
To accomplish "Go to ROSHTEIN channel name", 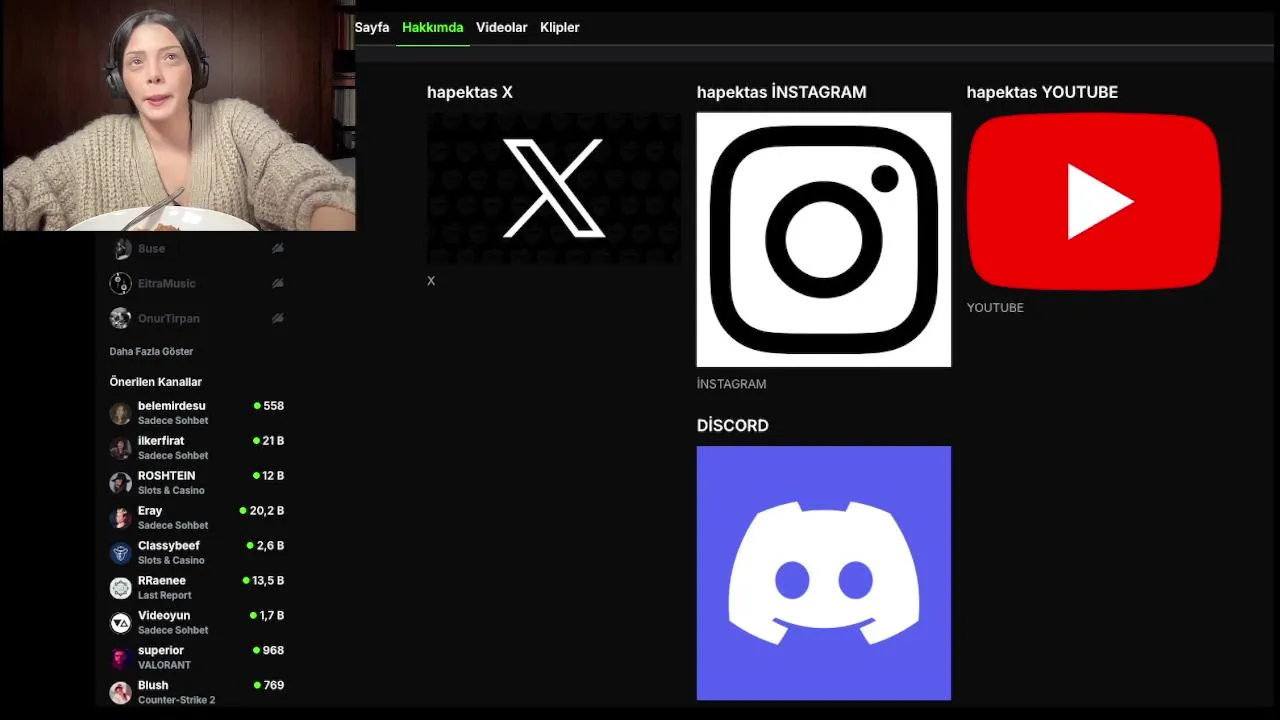I will pyautogui.click(x=166, y=476).
